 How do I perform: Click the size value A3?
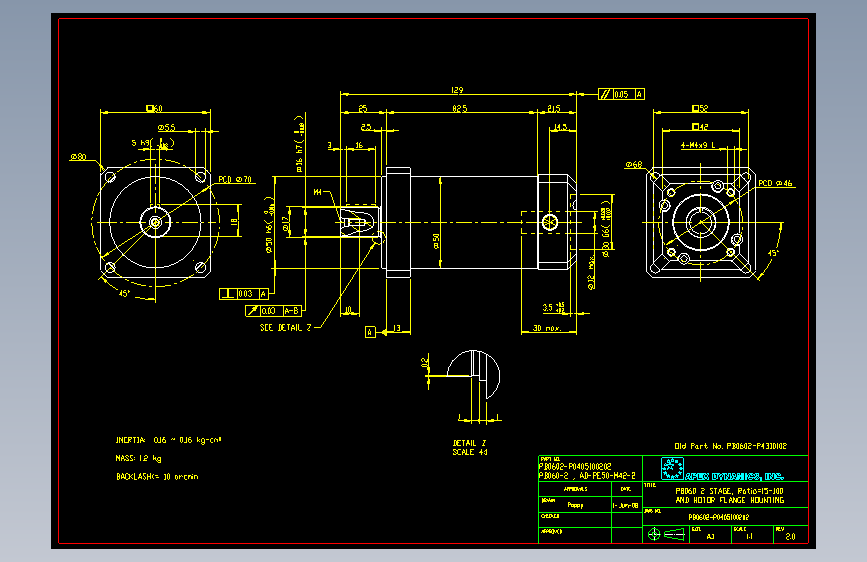[x=711, y=536]
